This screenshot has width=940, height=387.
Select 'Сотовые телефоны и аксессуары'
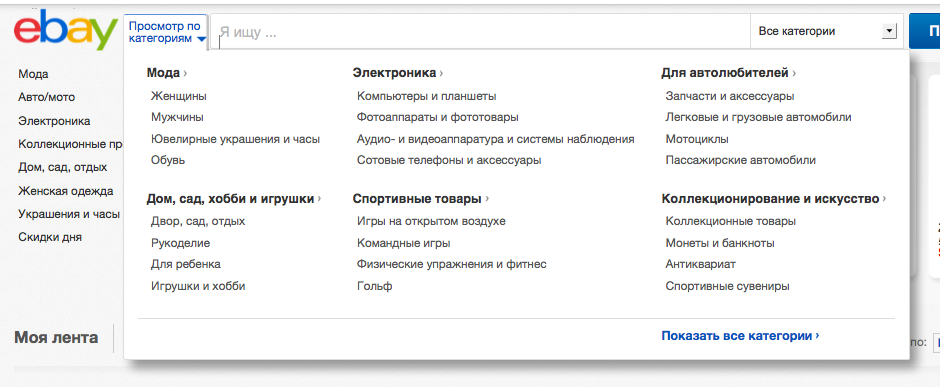(x=449, y=161)
